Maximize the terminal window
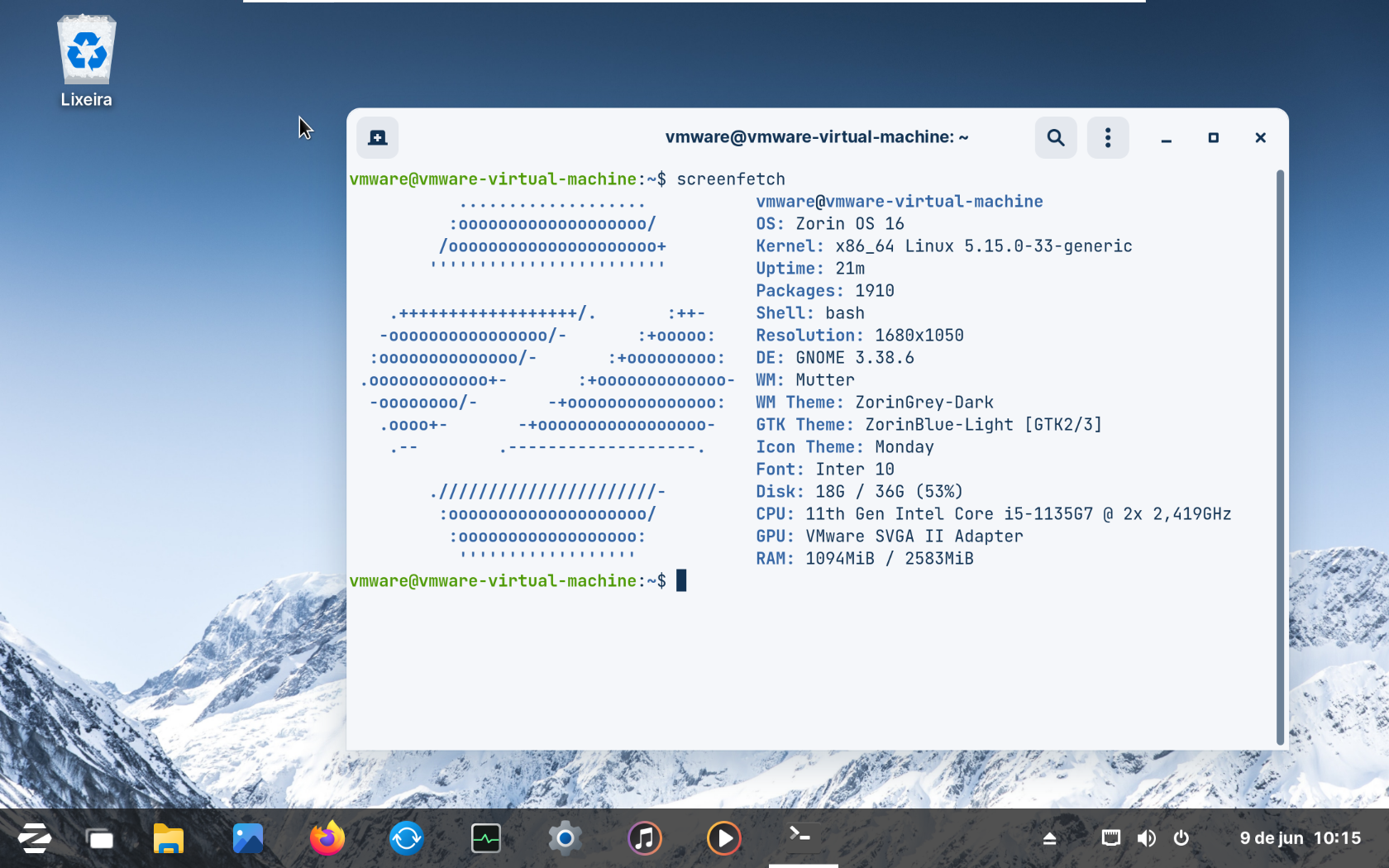This screenshot has height=868, width=1389. (1214, 138)
